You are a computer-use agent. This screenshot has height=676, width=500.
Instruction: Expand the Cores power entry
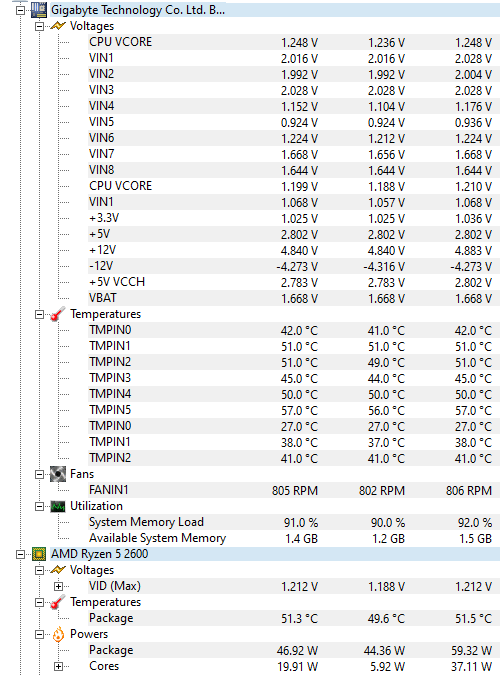[x=58, y=667]
